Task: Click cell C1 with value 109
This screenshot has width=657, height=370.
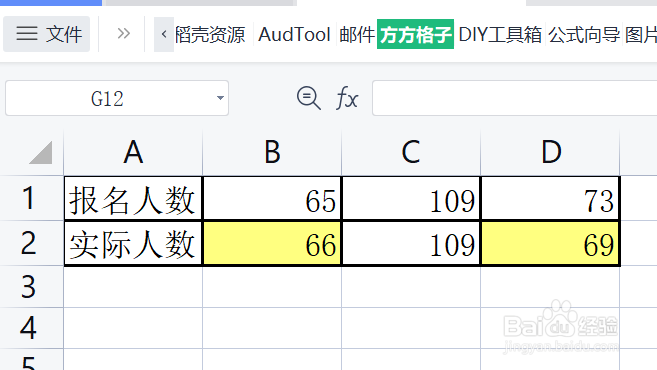Action: point(411,198)
